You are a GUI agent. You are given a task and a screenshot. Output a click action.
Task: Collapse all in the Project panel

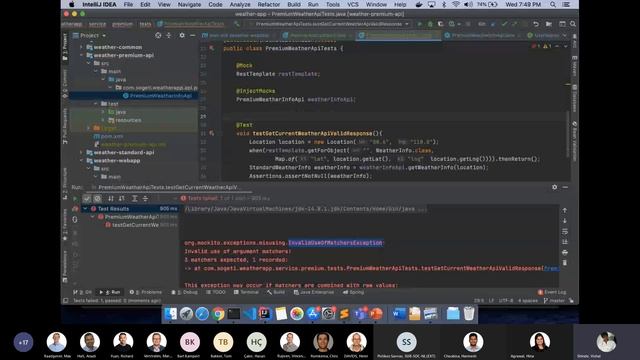(169, 36)
